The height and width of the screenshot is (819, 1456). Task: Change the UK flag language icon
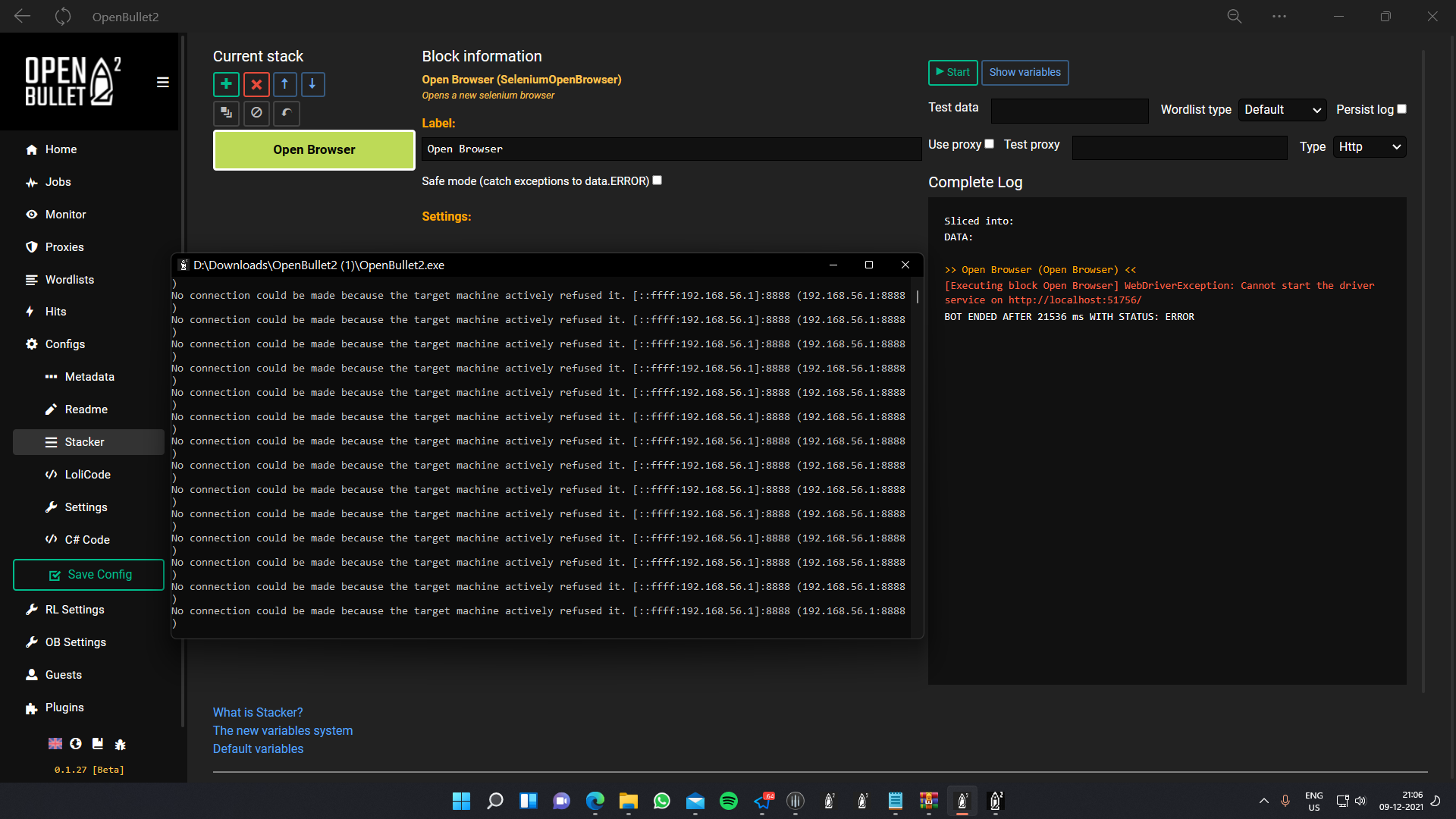pos(54,744)
